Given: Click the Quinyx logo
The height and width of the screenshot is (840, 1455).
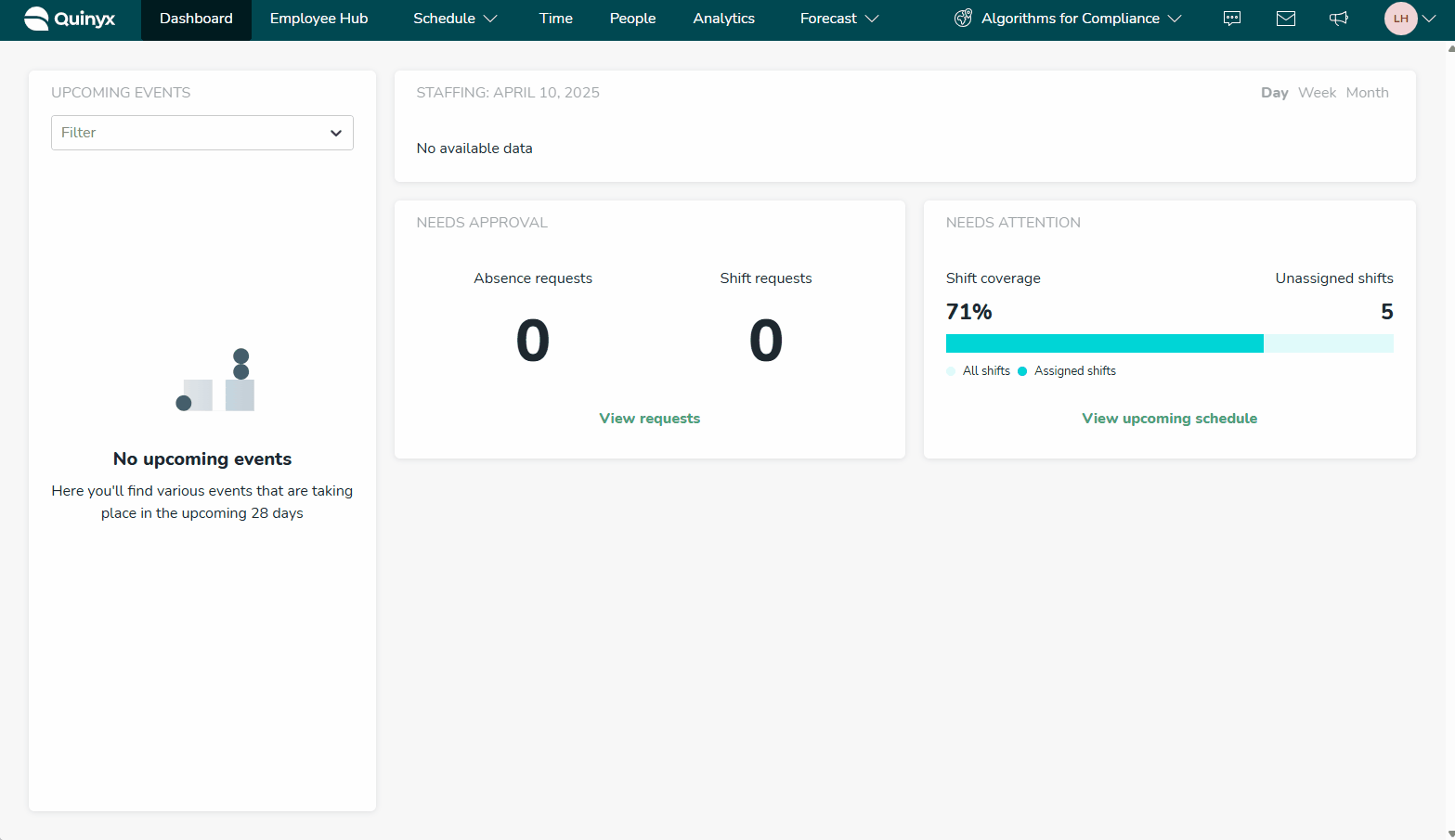Looking at the screenshot, I should pyautogui.click(x=70, y=19).
